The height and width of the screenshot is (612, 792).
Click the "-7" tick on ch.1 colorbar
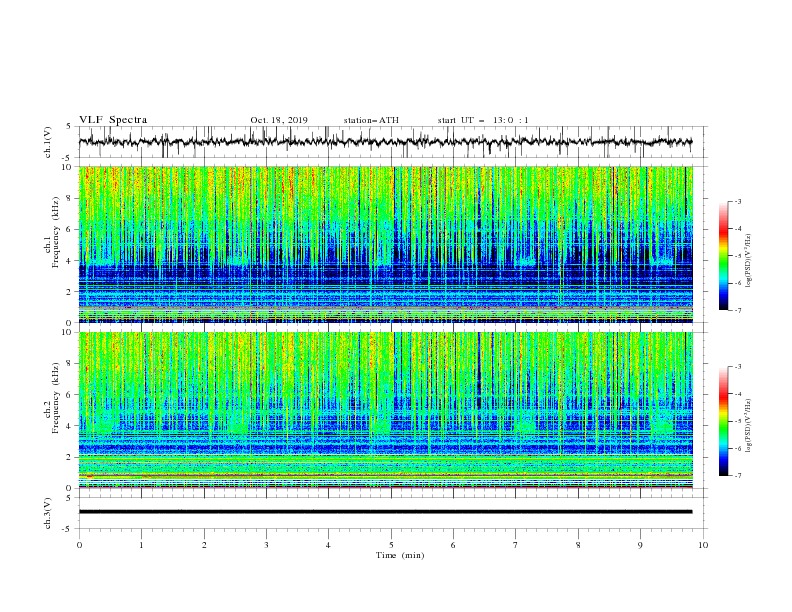pyautogui.click(x=737, y=310)
